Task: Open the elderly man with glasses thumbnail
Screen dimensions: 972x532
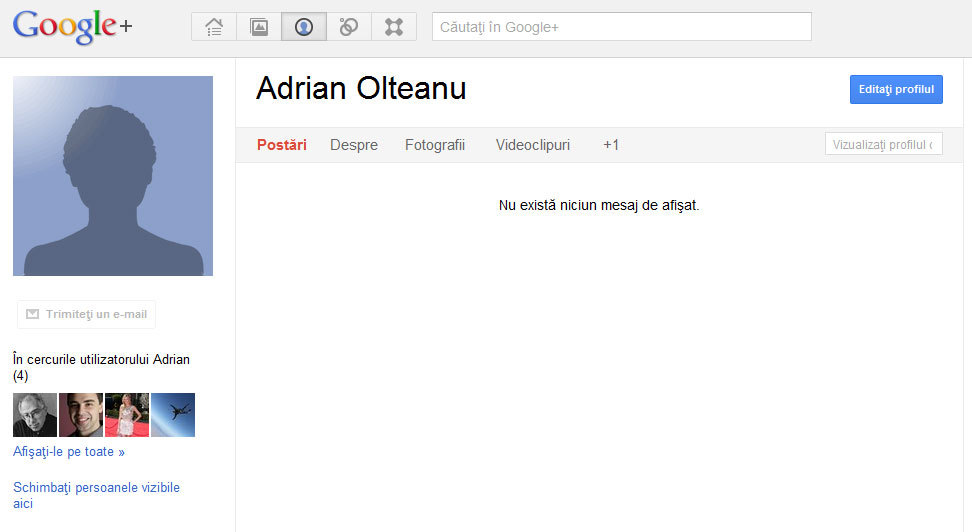Action: click(x=35, y=415)
